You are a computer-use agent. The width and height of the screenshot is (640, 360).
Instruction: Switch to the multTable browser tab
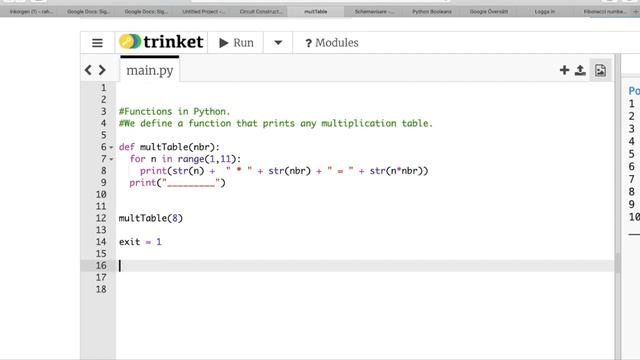pos(316,11)
